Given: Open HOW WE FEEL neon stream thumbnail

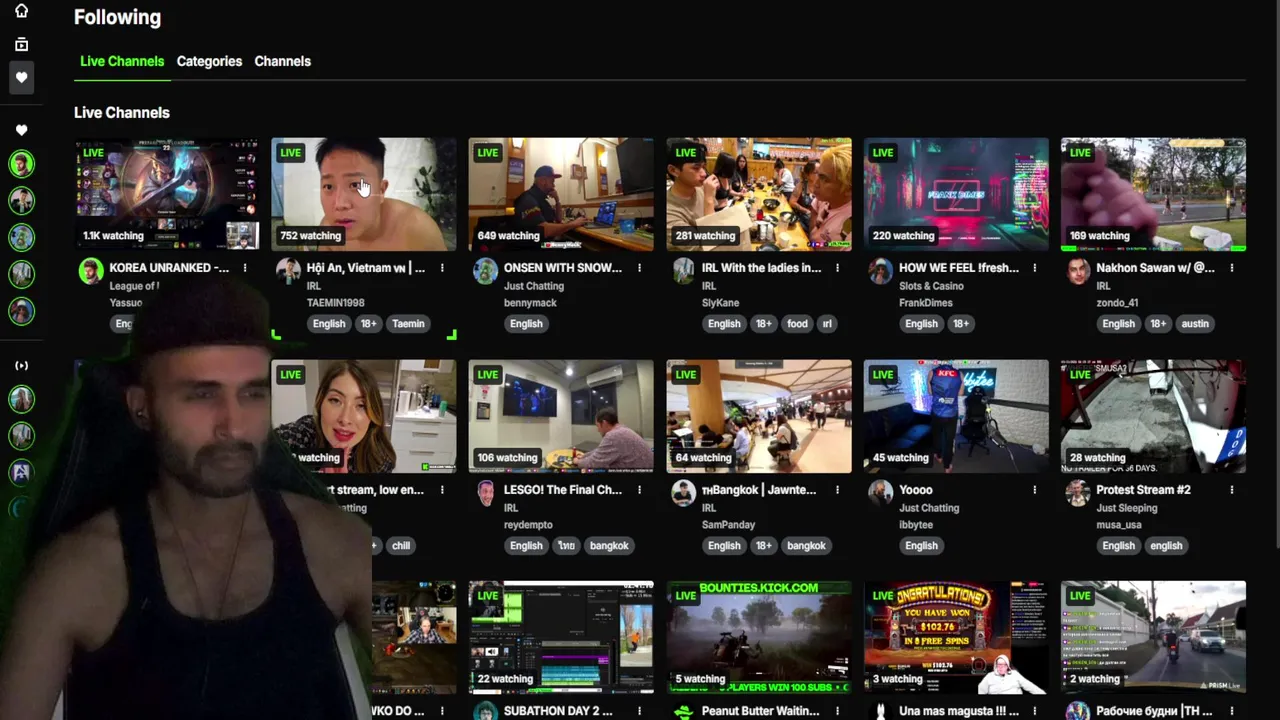Looking at the screenshot, I should tap(956, 194).
